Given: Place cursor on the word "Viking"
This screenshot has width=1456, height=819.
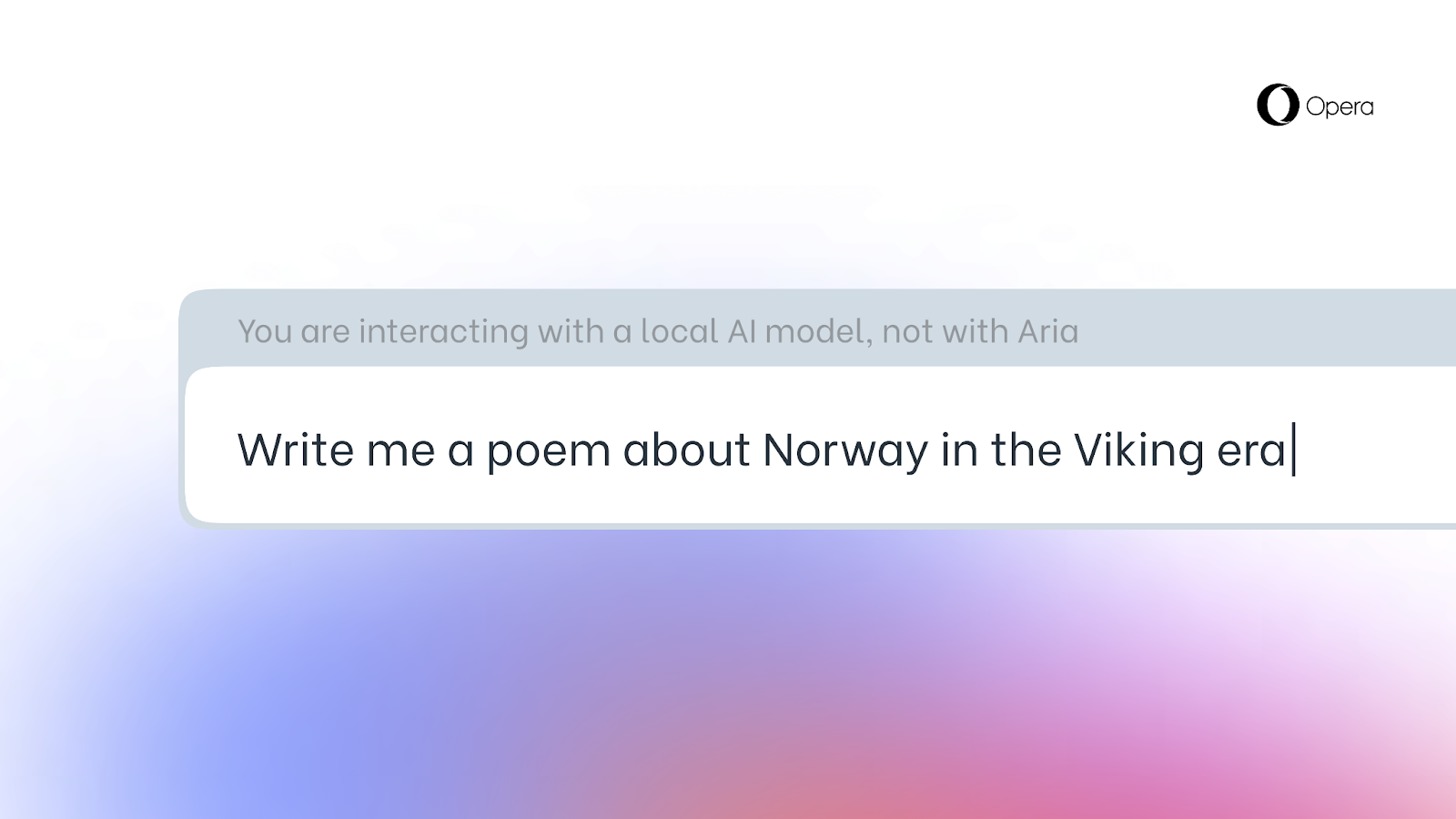Looking at the screenshot, I should pyautogui.click(x=1138, y=450).
